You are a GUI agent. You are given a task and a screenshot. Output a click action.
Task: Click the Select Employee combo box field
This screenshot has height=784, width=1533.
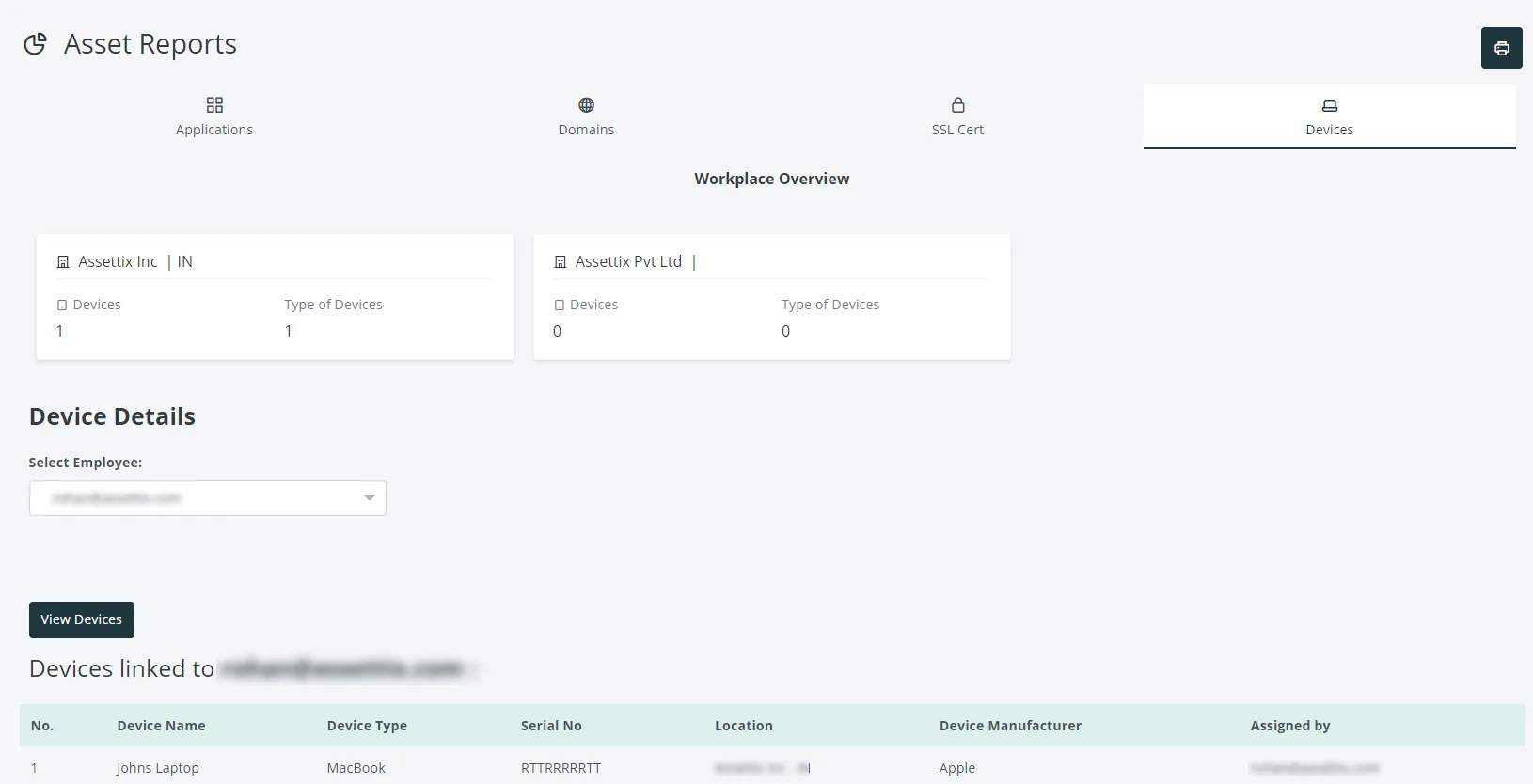[208, 498]
